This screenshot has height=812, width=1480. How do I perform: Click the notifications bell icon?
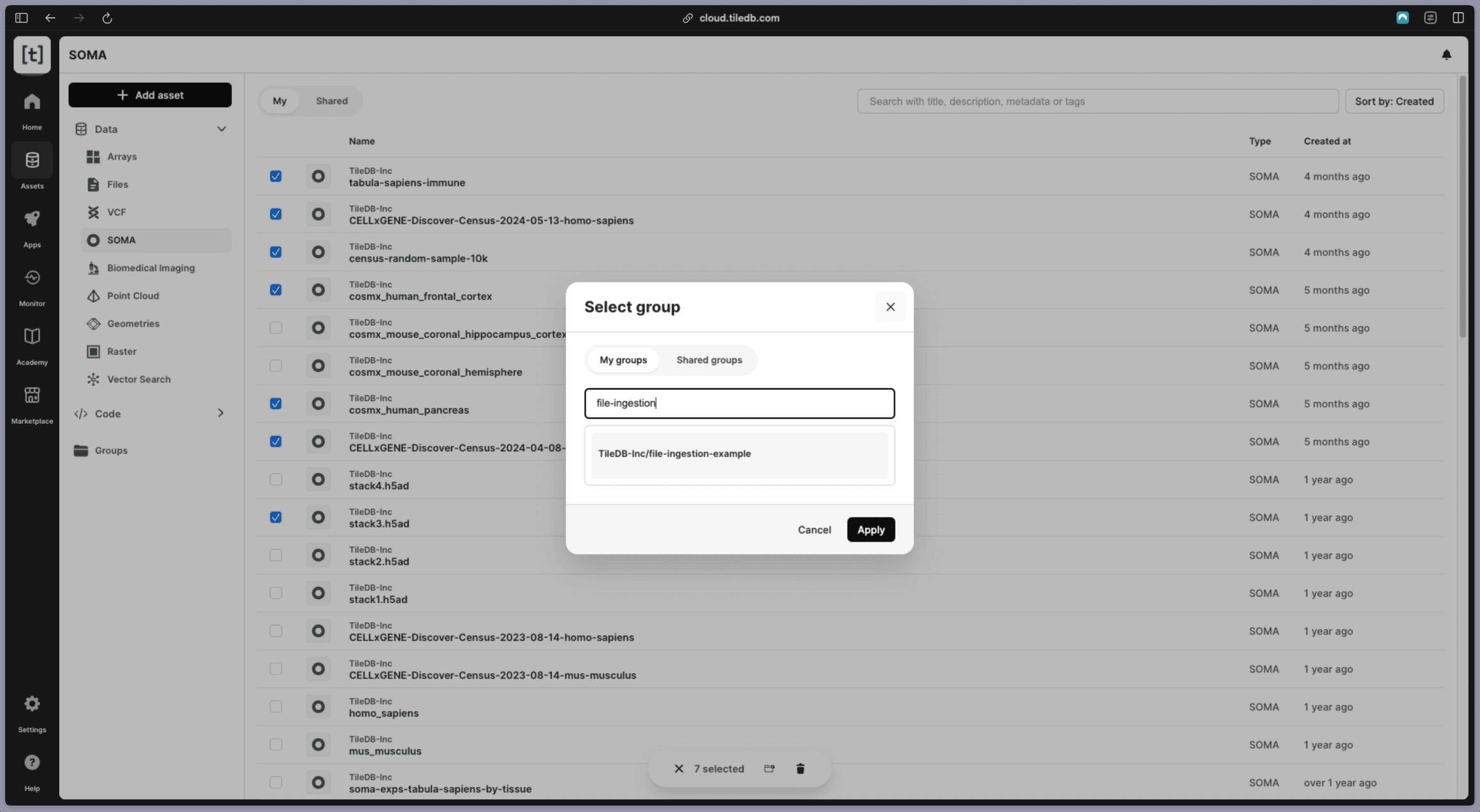[x=1446, y=55]
